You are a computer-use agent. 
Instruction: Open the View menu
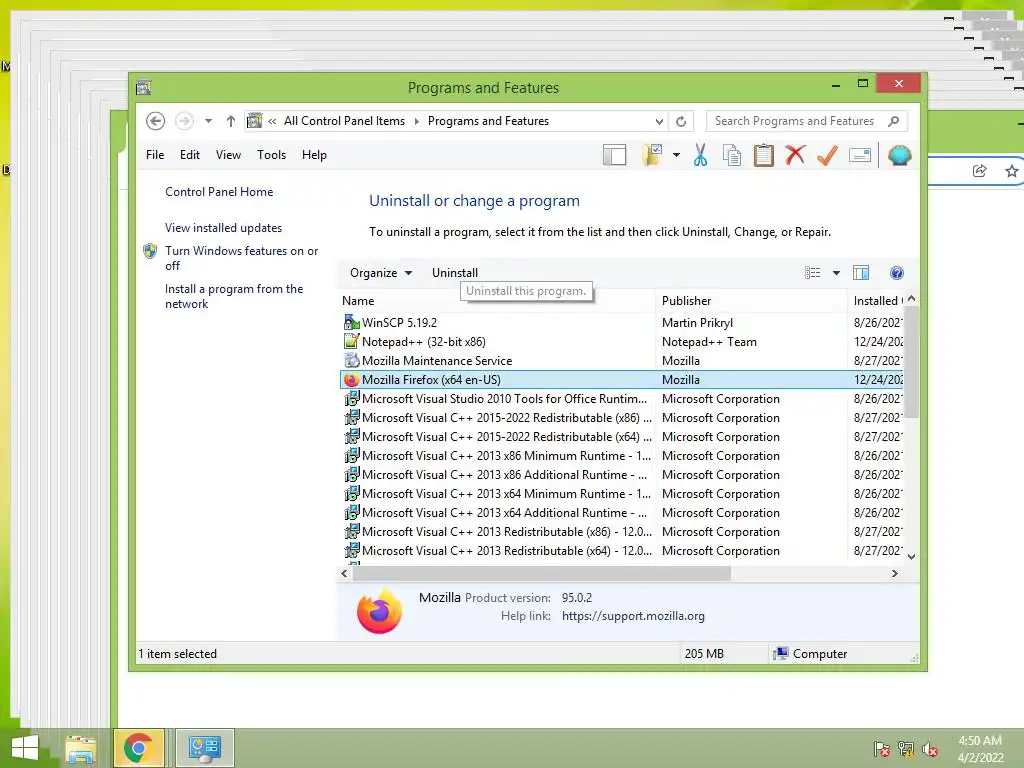(228, 155)
